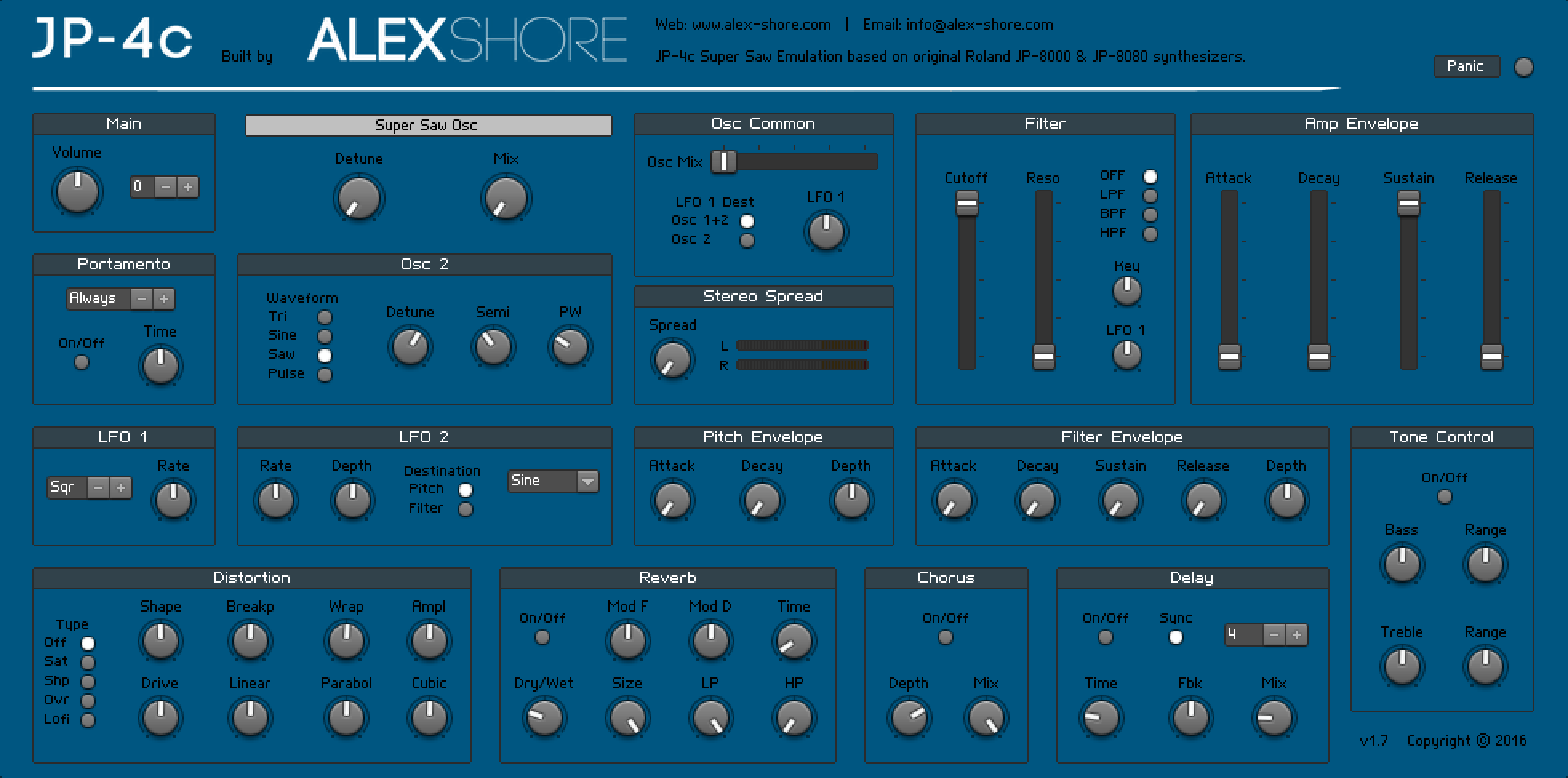The image size is (1568, 778).
Task: Click the Osc 2 PW knob
Action: 570,346
